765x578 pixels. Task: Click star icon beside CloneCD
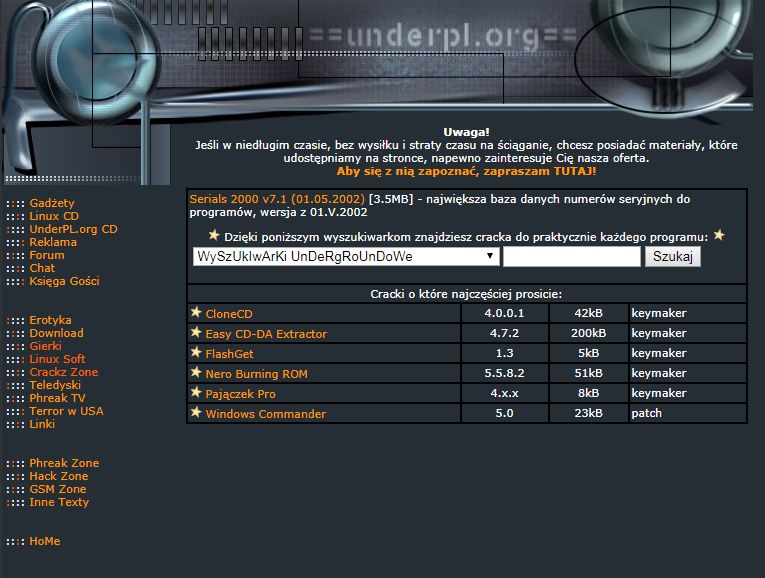point(196,312)
